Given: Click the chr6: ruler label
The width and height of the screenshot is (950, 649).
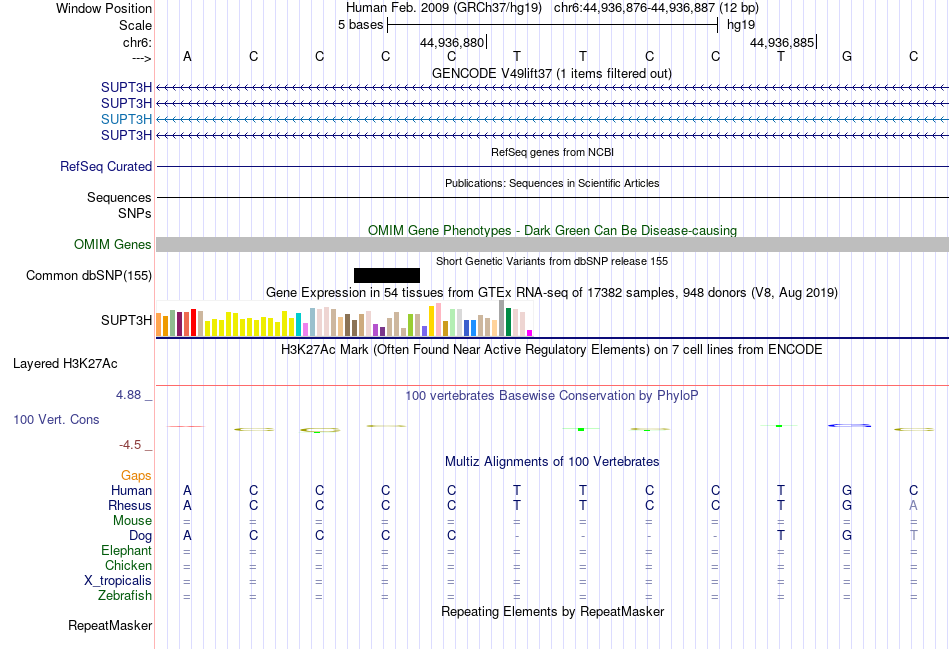Looking at the screenshot, I should pos(137,42).
